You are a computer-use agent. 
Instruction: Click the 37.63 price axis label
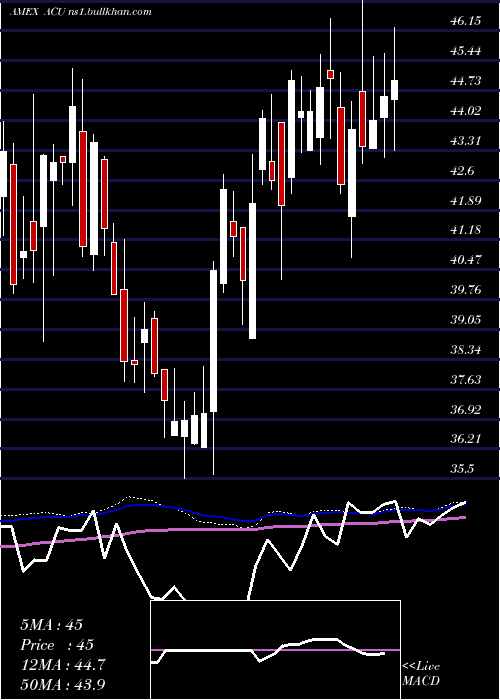click(466, 379)
